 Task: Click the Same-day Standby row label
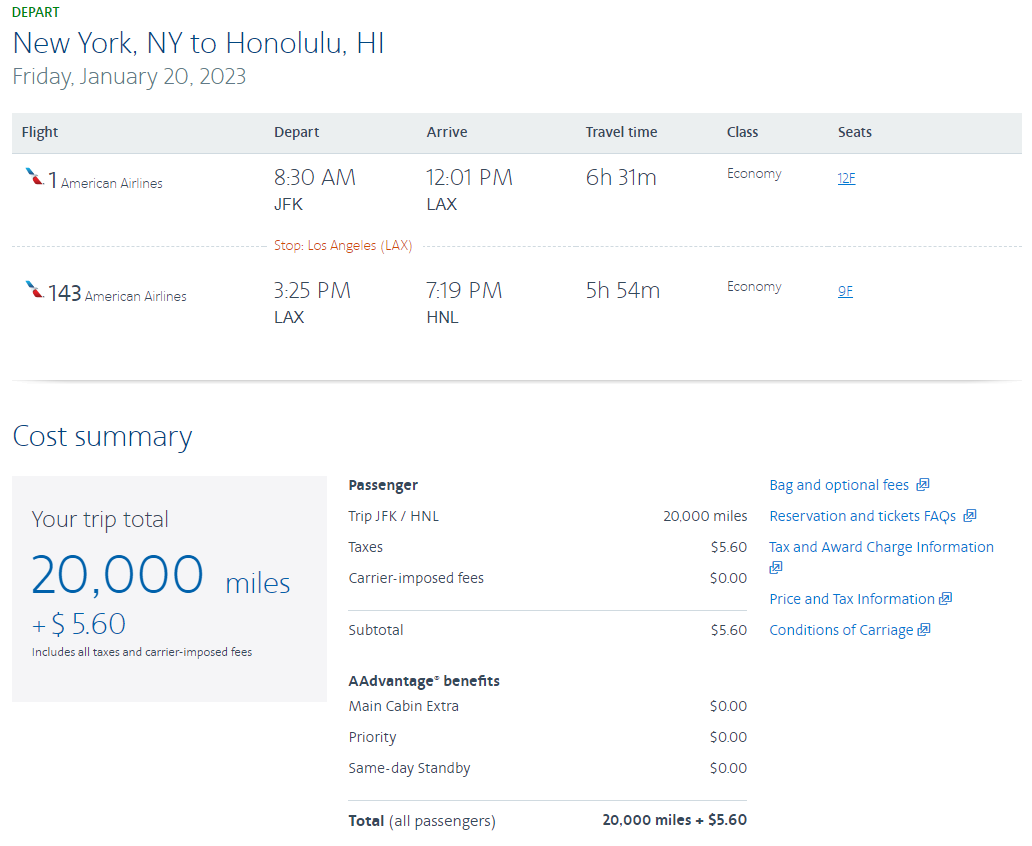(409, 768)
